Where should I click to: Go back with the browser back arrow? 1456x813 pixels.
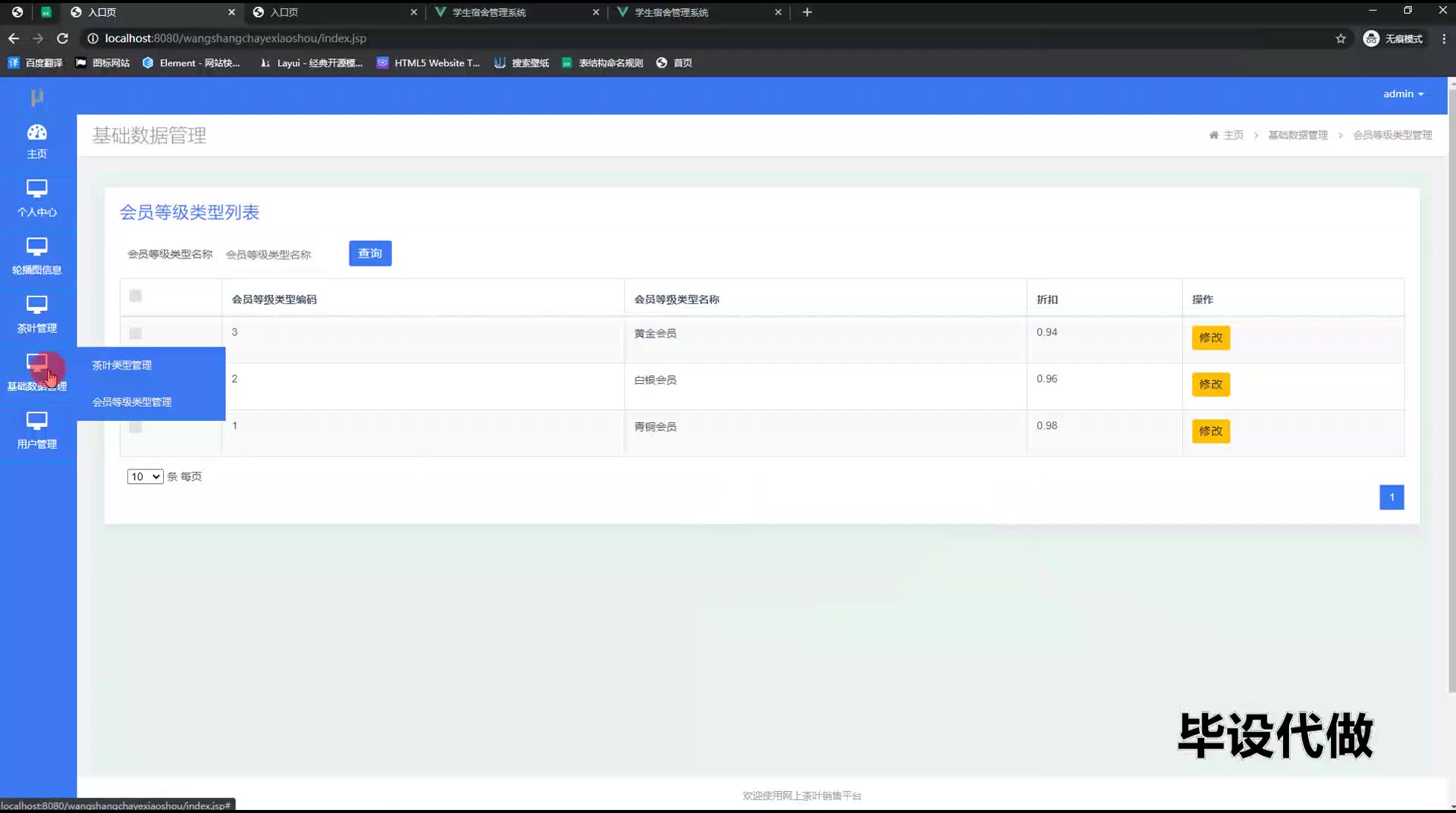coord(14,38)
